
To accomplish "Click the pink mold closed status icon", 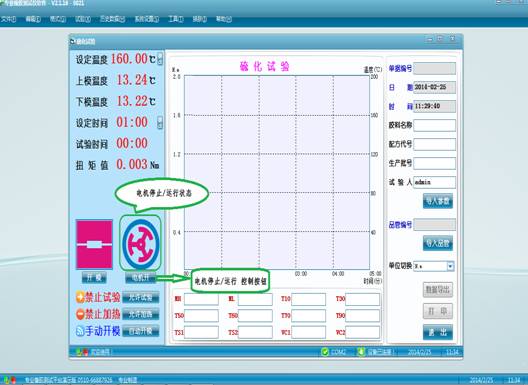I will tap(94, 244).
